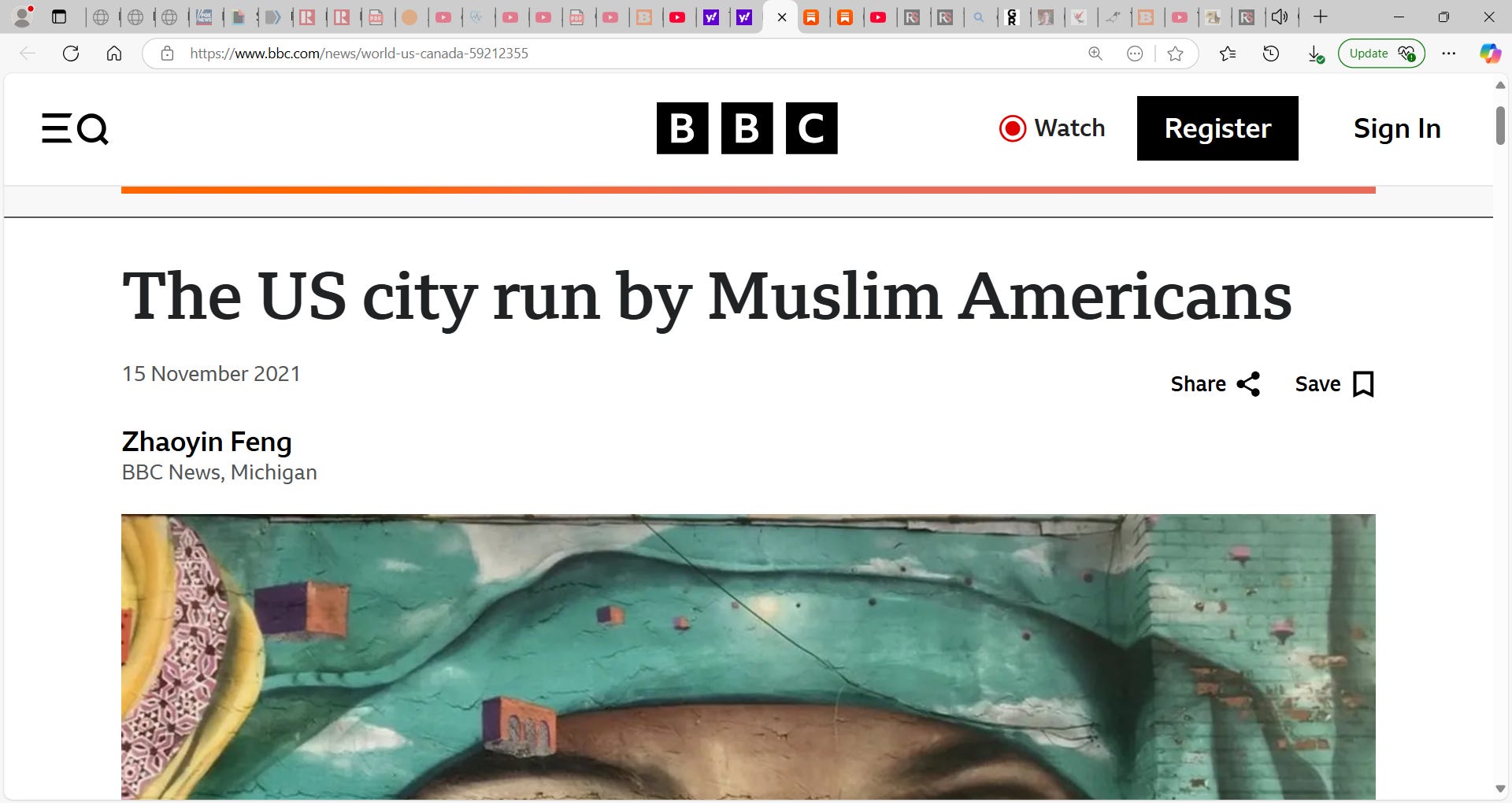The height and width of the screenshot is (803, 1512).
Task: Open author Zhaoyin Feng's name
Action: tap(207, 442)
